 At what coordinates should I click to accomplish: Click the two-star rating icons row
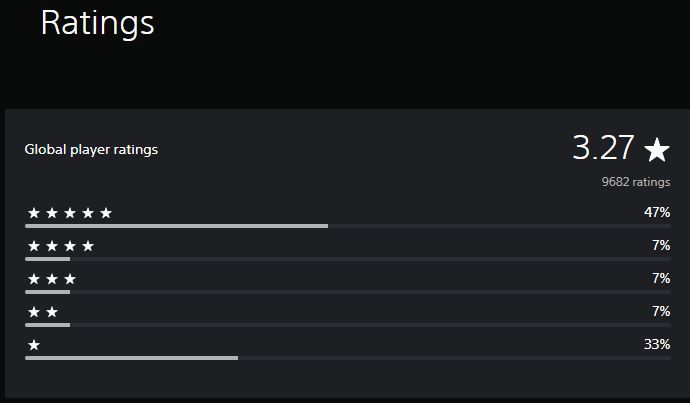click(43, 312)
